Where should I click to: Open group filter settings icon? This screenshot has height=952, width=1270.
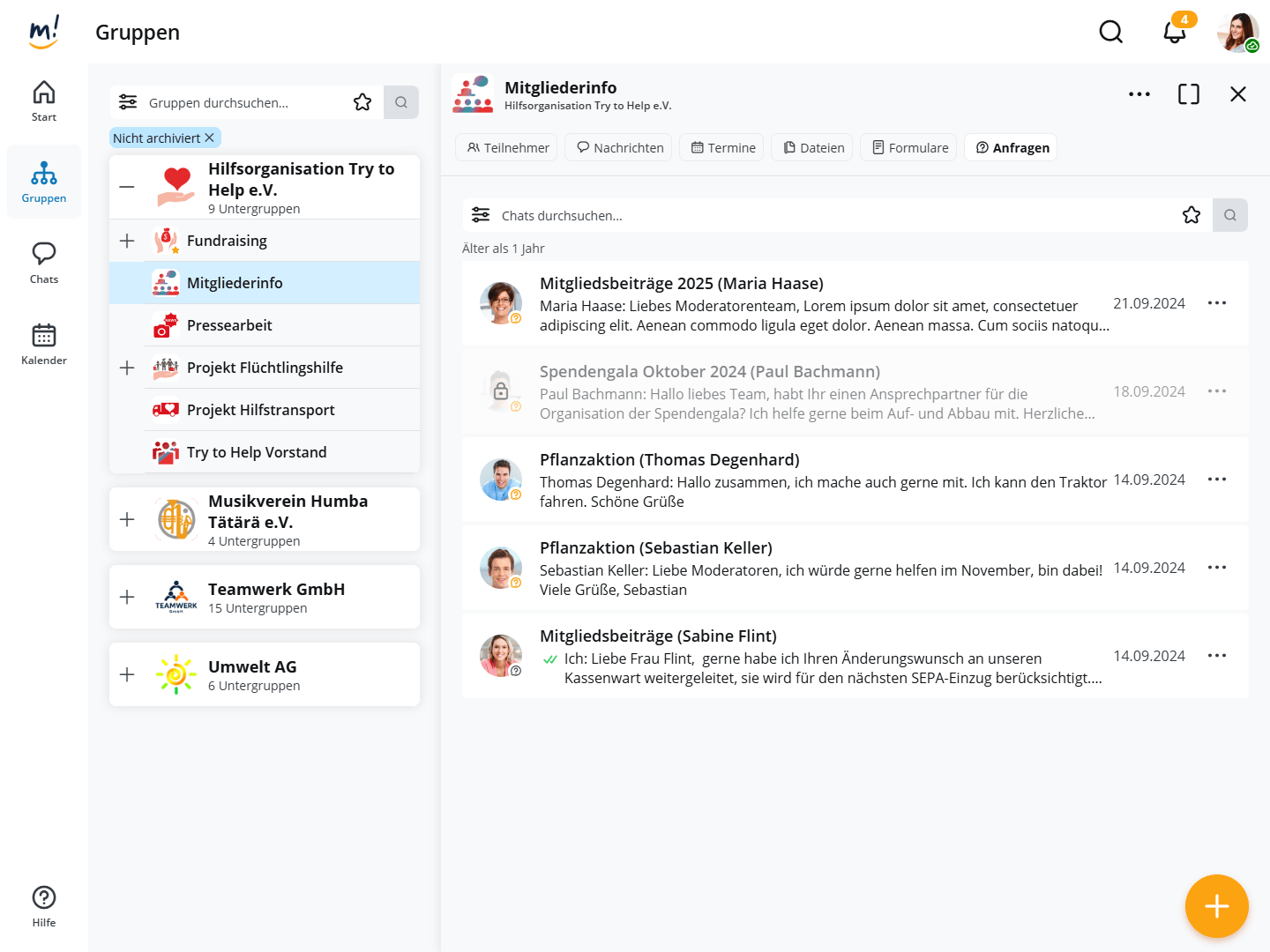point(128,102)
